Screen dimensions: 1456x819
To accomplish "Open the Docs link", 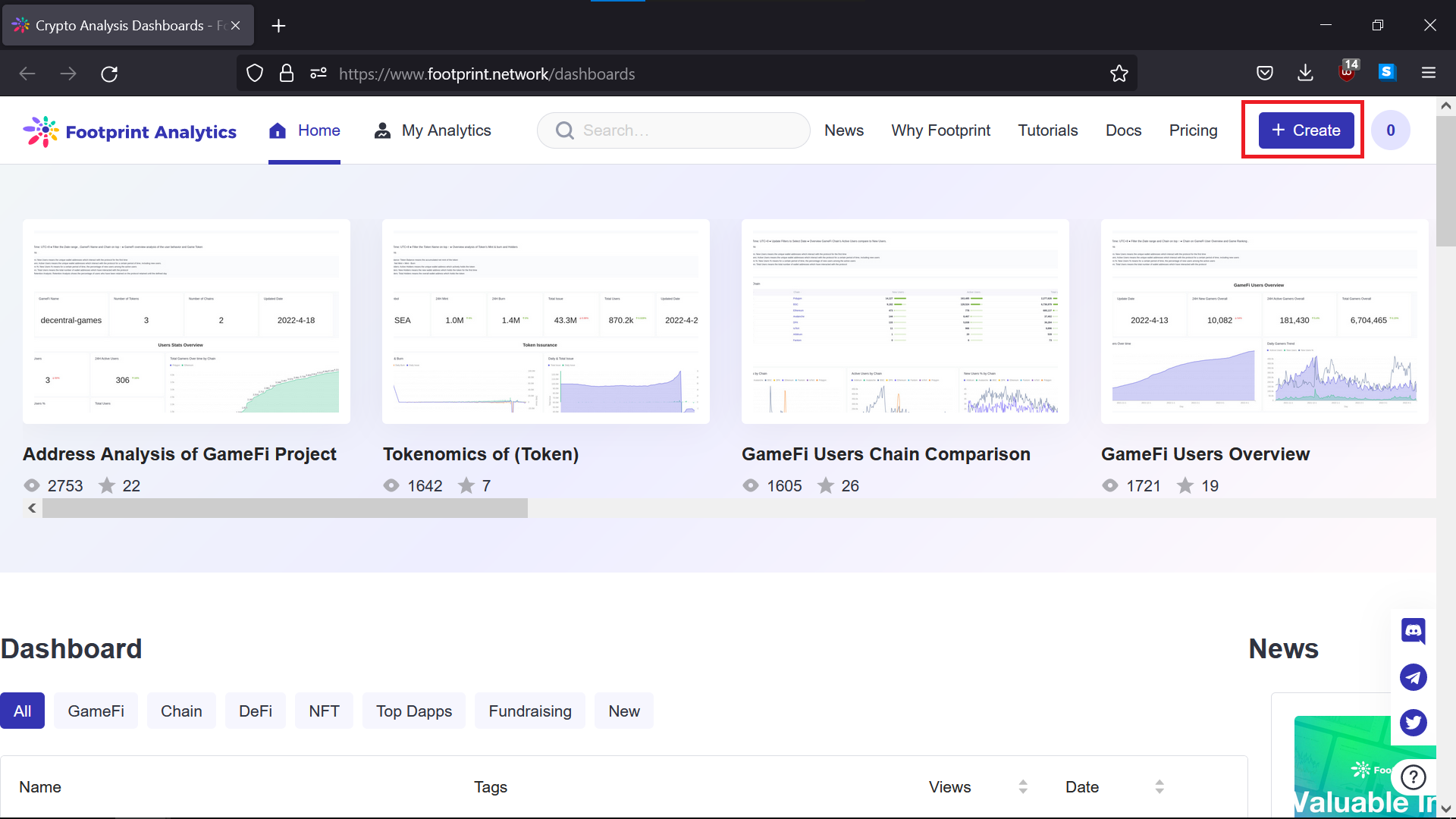I will 1123,130.
